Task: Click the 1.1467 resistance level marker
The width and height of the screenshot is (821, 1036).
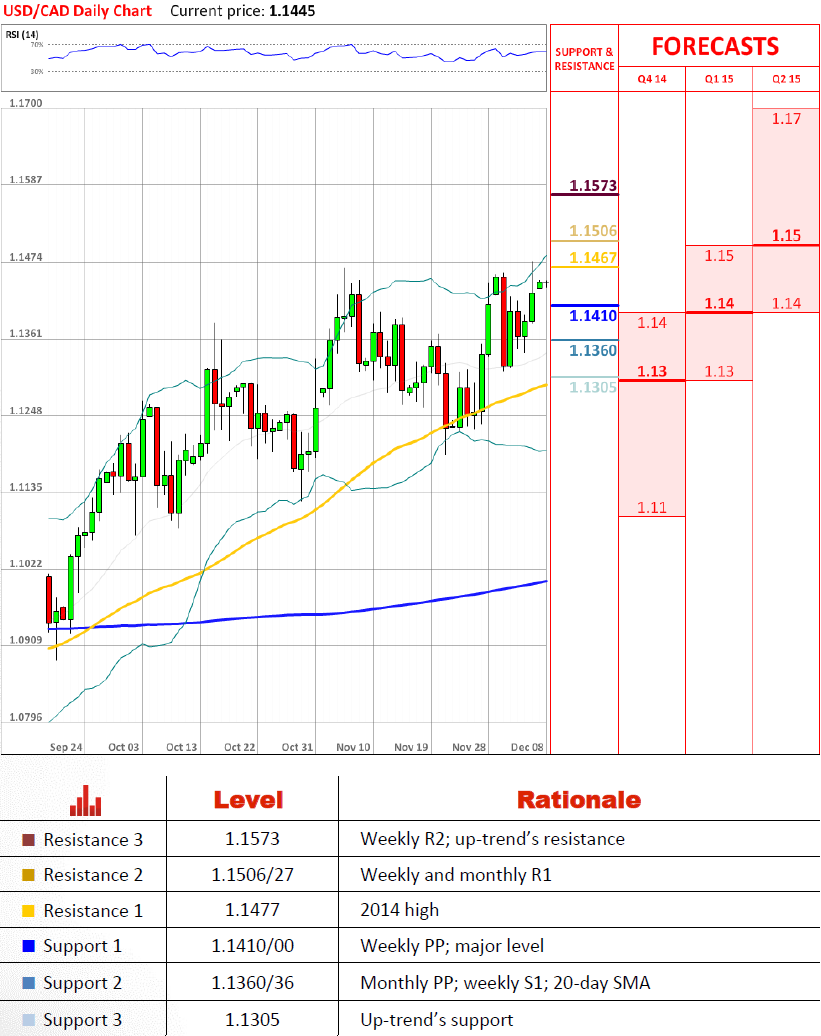Action: pos(593,258)
